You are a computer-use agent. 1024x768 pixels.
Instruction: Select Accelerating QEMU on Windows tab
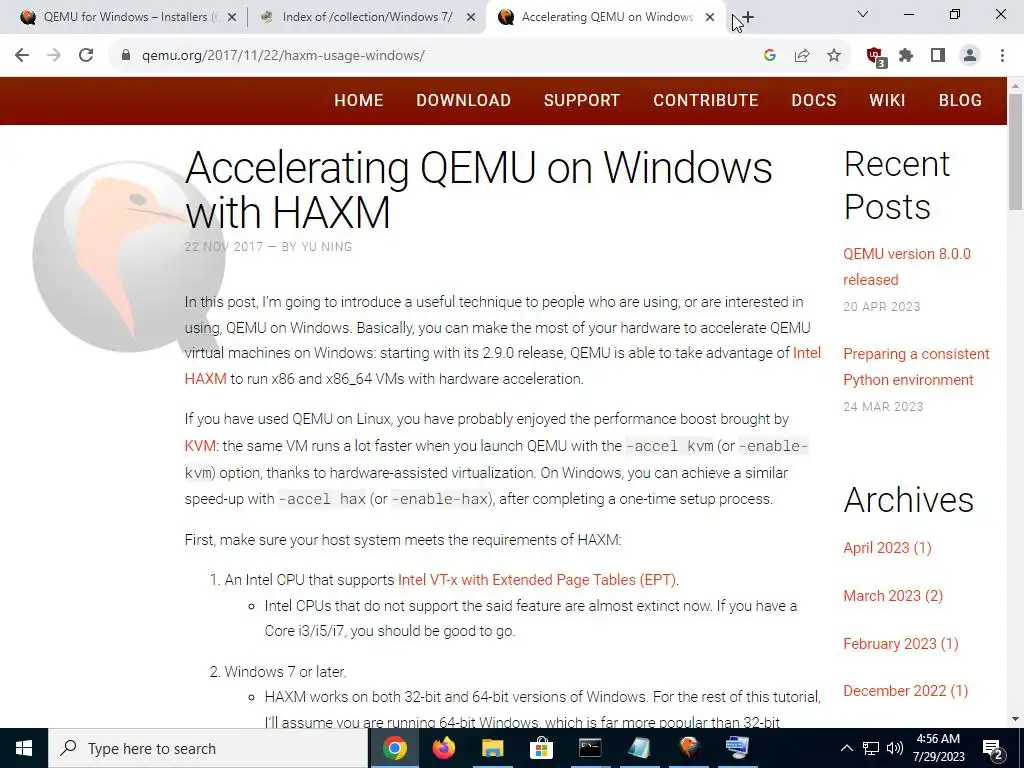[605, 17]
